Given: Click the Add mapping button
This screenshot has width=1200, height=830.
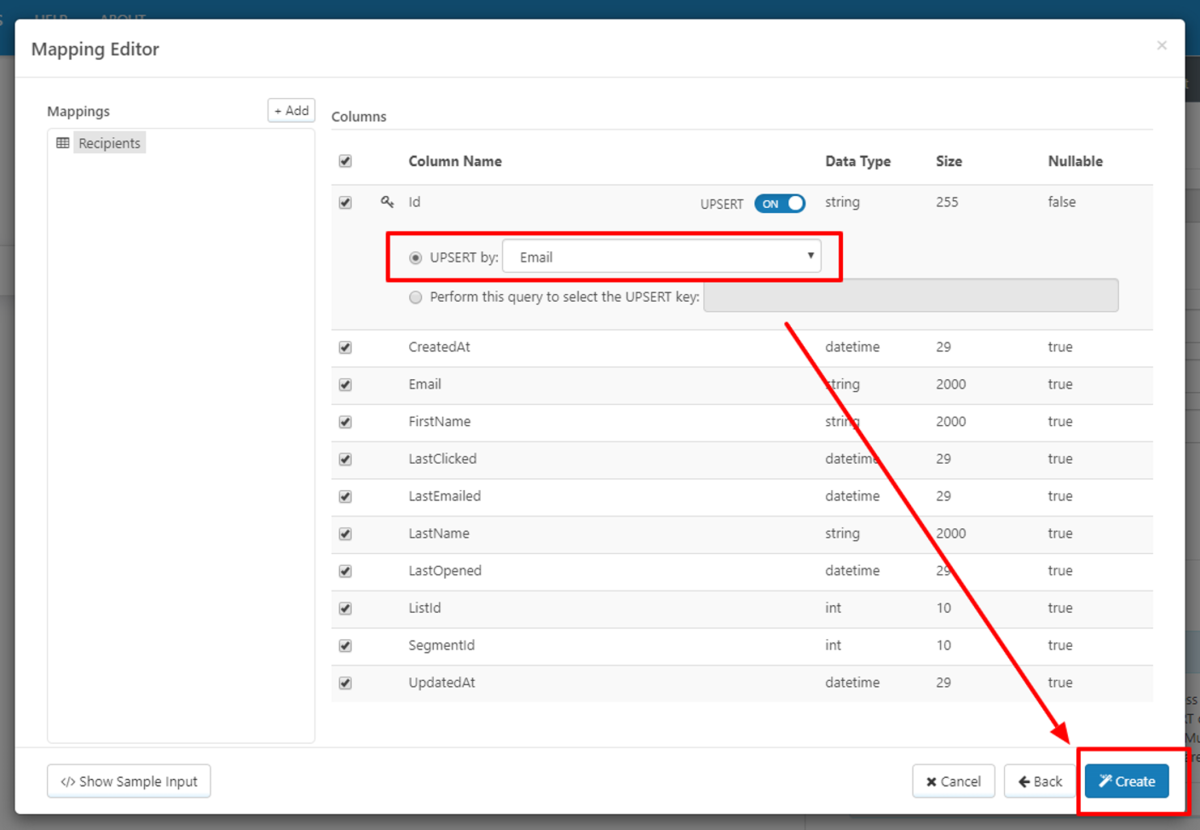Looking at the screenshot, I should coord(292,111).
